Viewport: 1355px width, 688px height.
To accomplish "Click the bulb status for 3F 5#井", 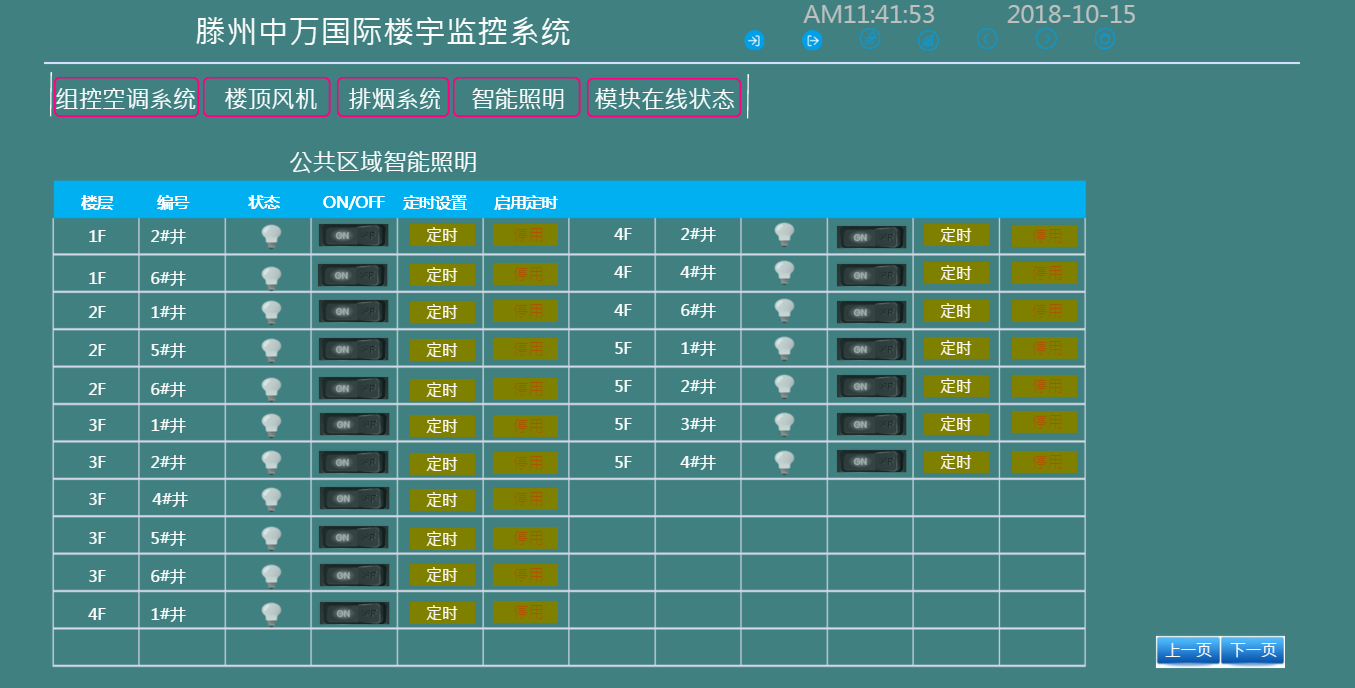I will [x=271, y=538].
